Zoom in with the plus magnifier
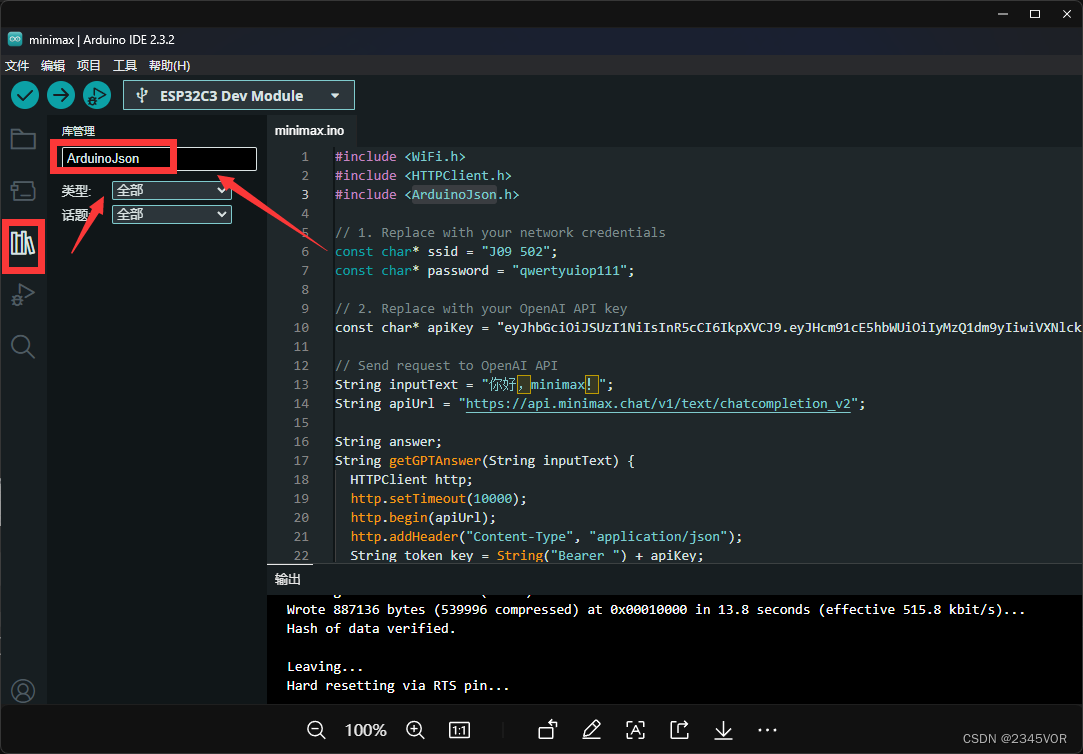Image resolution: width=1083 pixels, height=754 pixels. pos(416,730)
